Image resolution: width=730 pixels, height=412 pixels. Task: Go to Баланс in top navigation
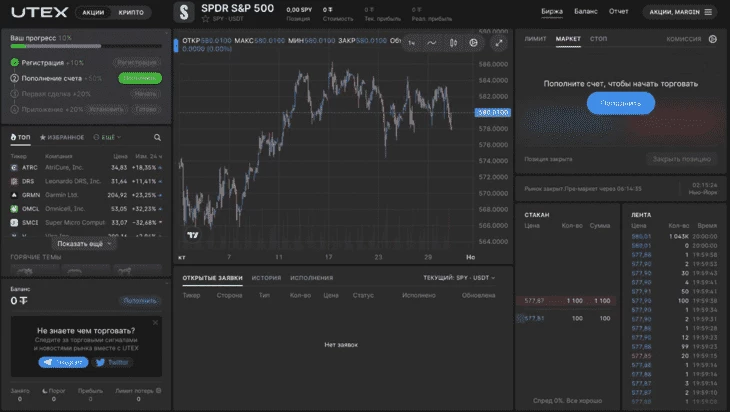click(586, 12)
